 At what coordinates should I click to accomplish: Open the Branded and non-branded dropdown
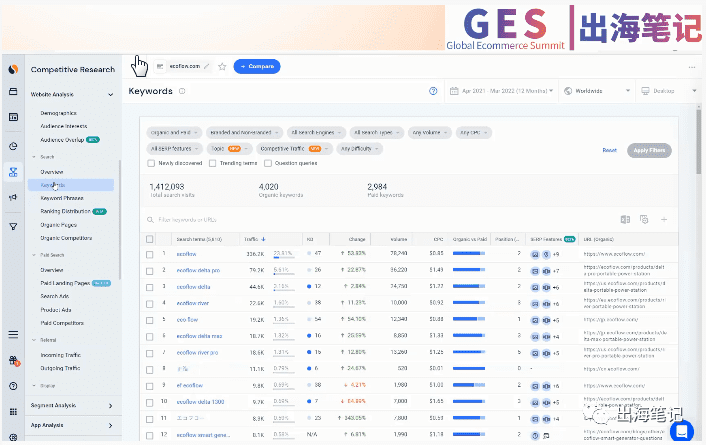244,132
